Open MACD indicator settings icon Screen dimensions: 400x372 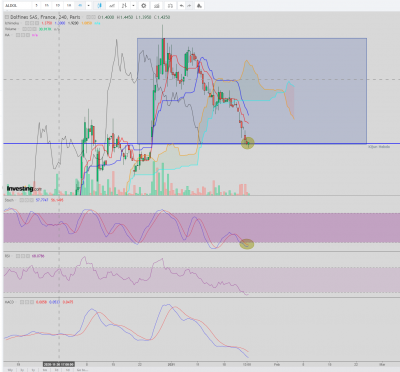click(27, 302)
